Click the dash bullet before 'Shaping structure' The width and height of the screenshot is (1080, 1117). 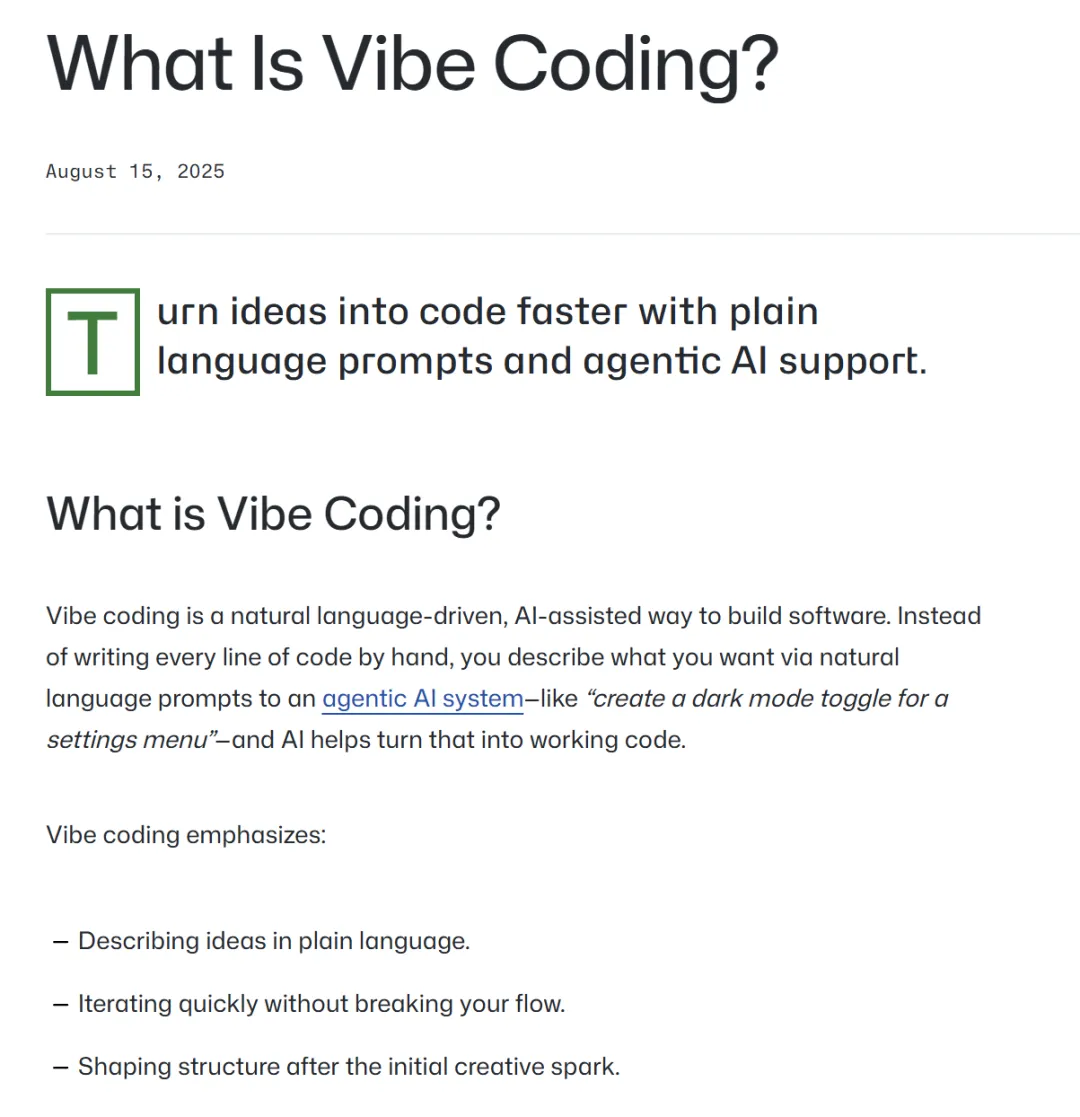point(61,1067)
